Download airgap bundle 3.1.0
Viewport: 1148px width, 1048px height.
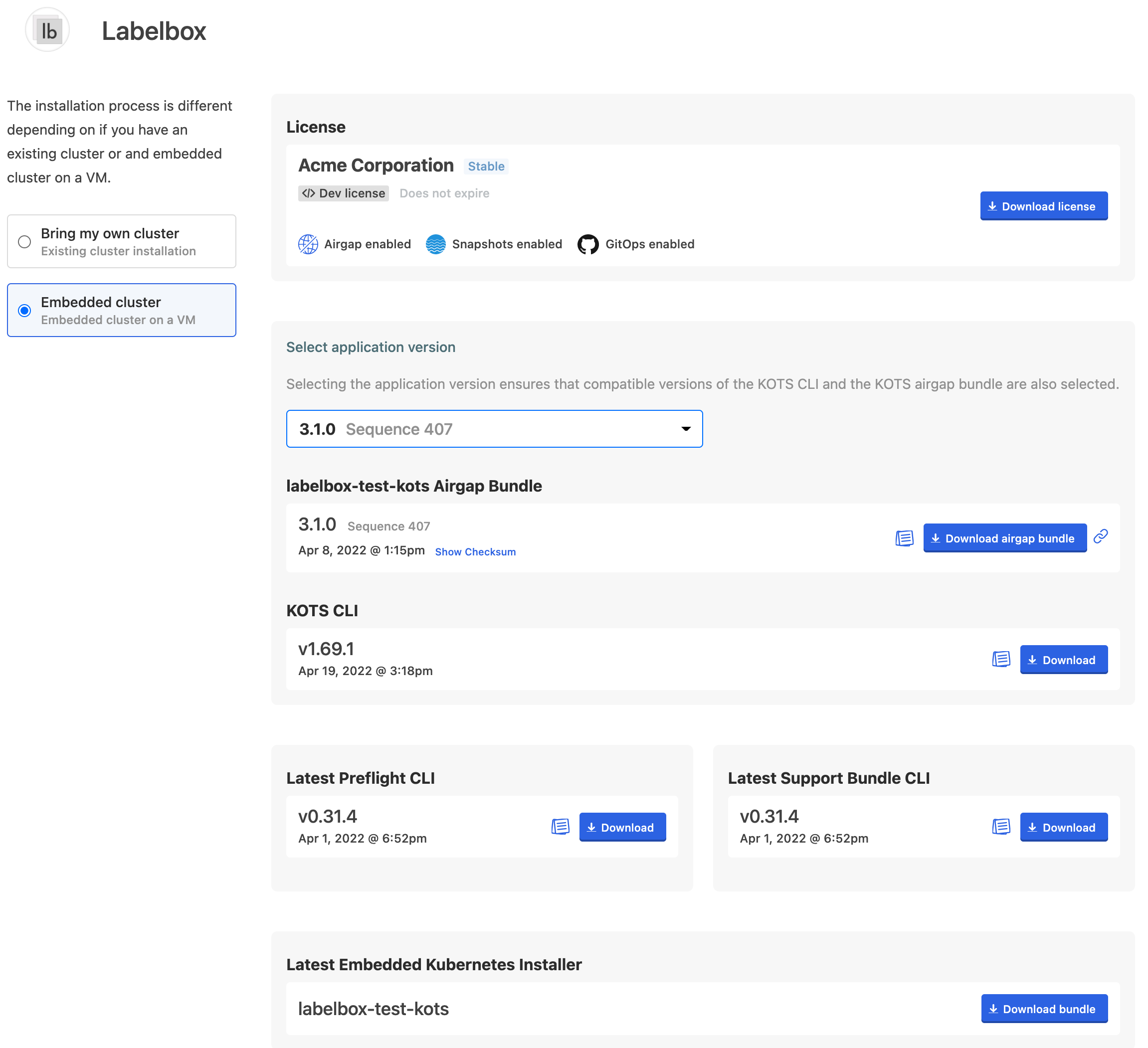tap(1004, 538)
